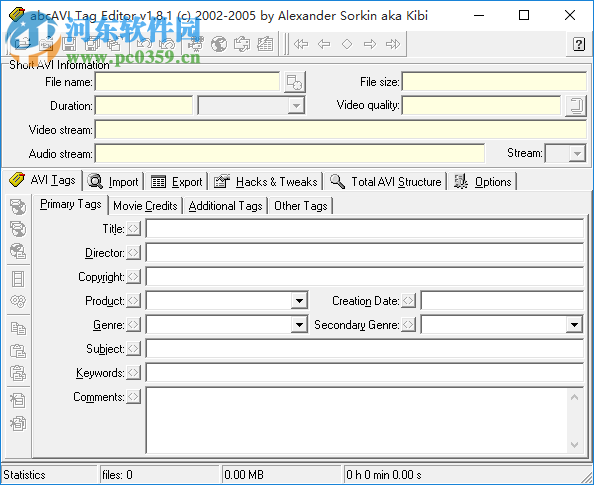Click the Comments scrollbar down arrow
This screenshot has width=594, height=485.
[x=574, y=444]
